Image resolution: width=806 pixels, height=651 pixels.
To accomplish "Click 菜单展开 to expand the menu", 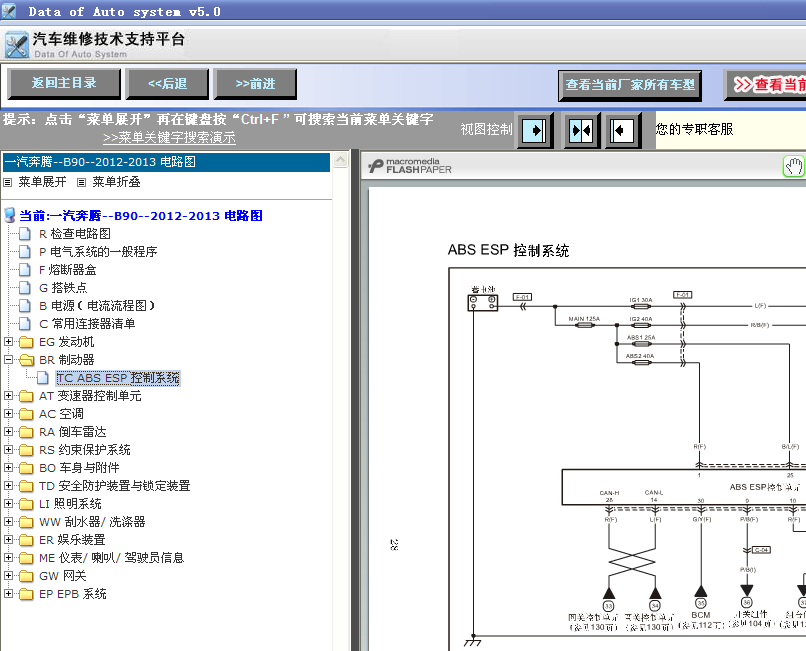I will coord(42,182).
